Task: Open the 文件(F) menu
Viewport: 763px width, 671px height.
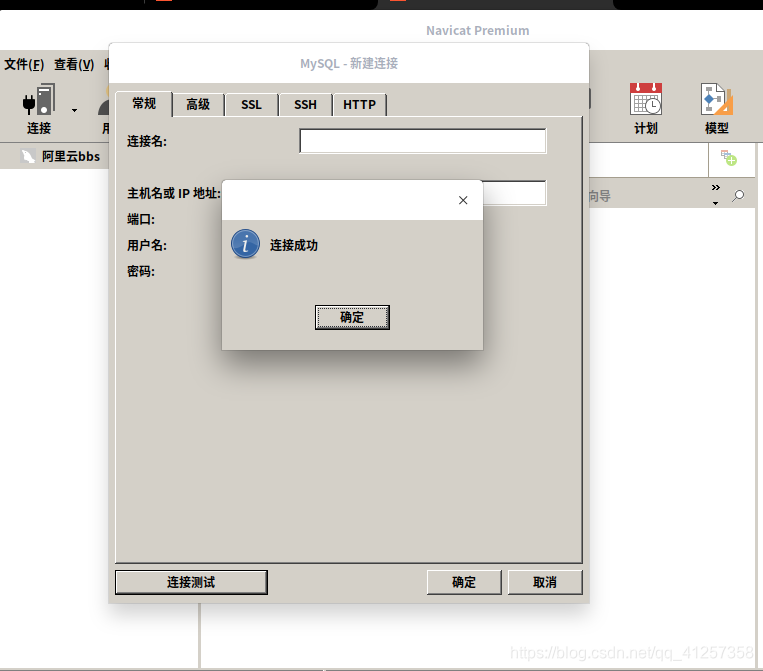Action: (x=24, y=64)
